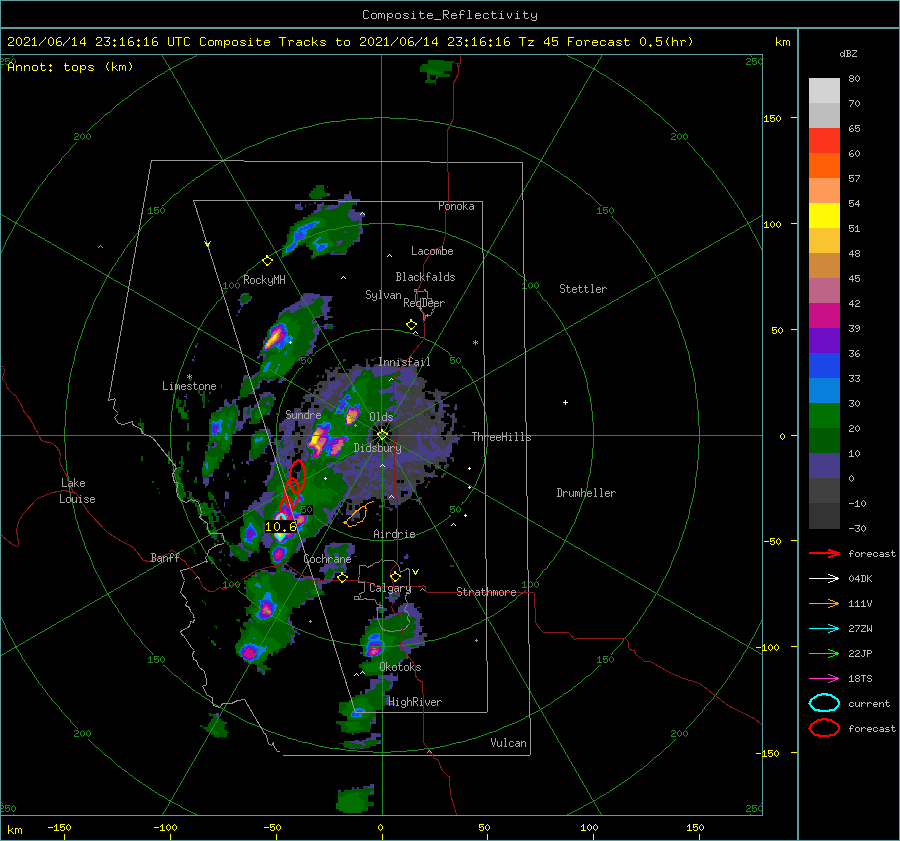Click the Stettler city label
The height and width of the screenshot is (841, 900).
(583, 289)
